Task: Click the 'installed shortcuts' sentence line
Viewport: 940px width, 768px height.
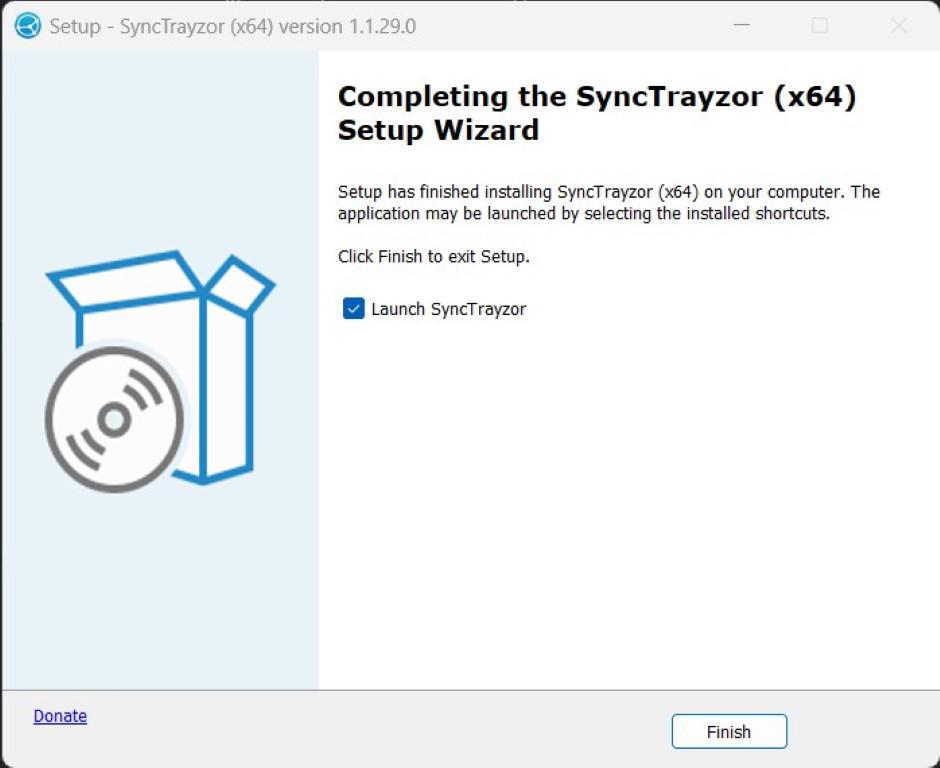Action: tap(584, 213)
